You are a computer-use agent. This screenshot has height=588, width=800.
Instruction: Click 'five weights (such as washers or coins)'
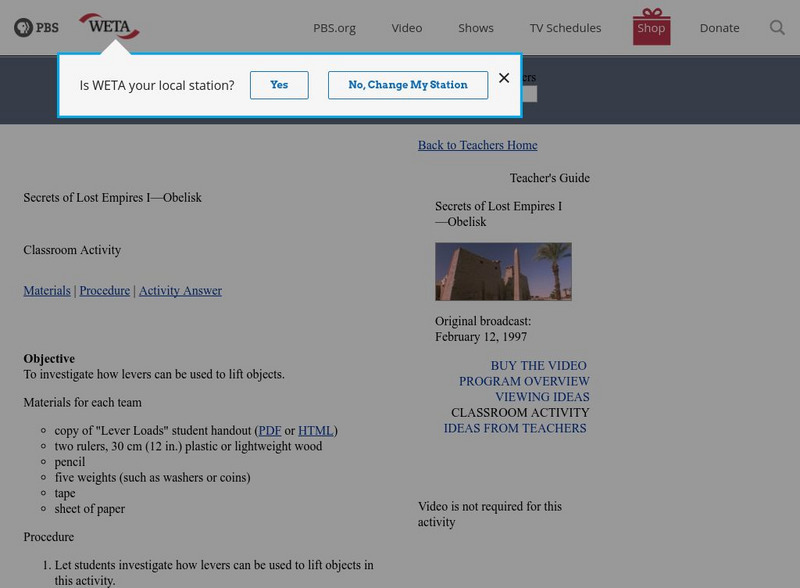153,478
